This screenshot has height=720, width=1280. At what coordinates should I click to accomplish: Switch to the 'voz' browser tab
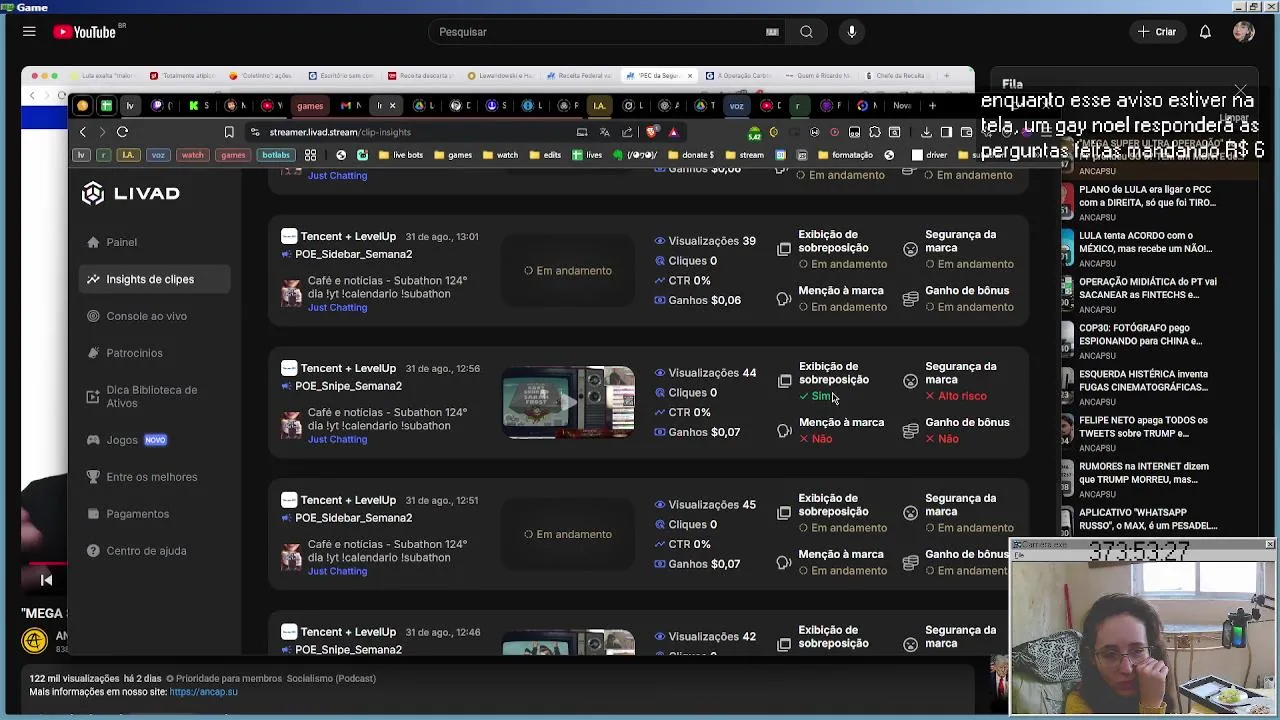coord(737,106)
